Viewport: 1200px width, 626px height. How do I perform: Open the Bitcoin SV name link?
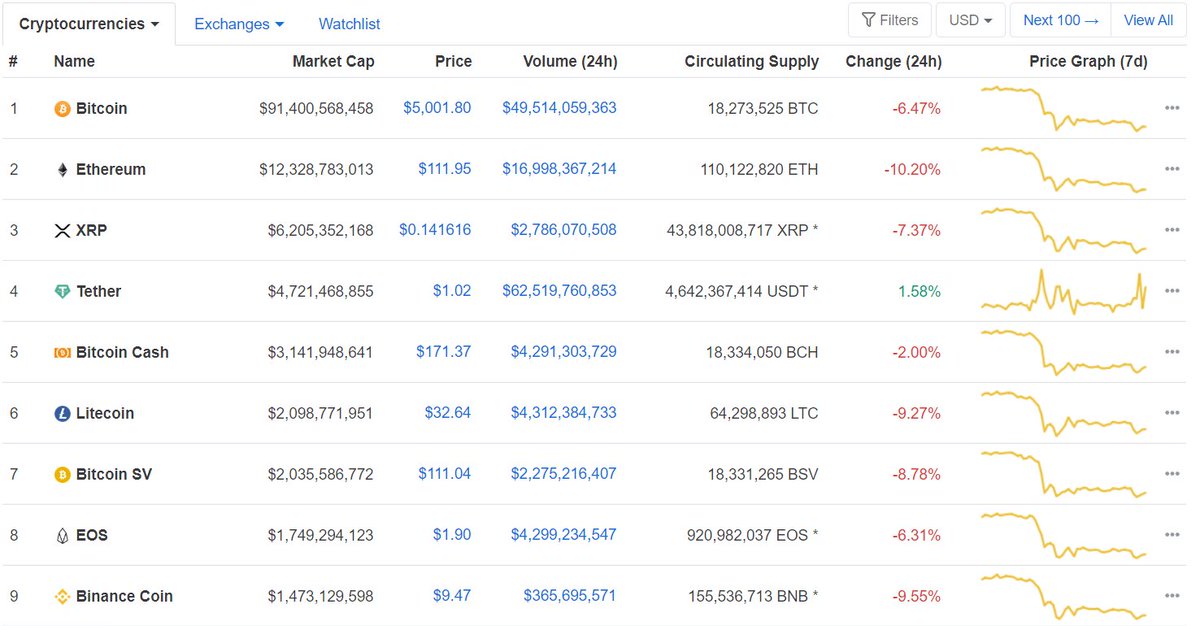pos(114,475)
